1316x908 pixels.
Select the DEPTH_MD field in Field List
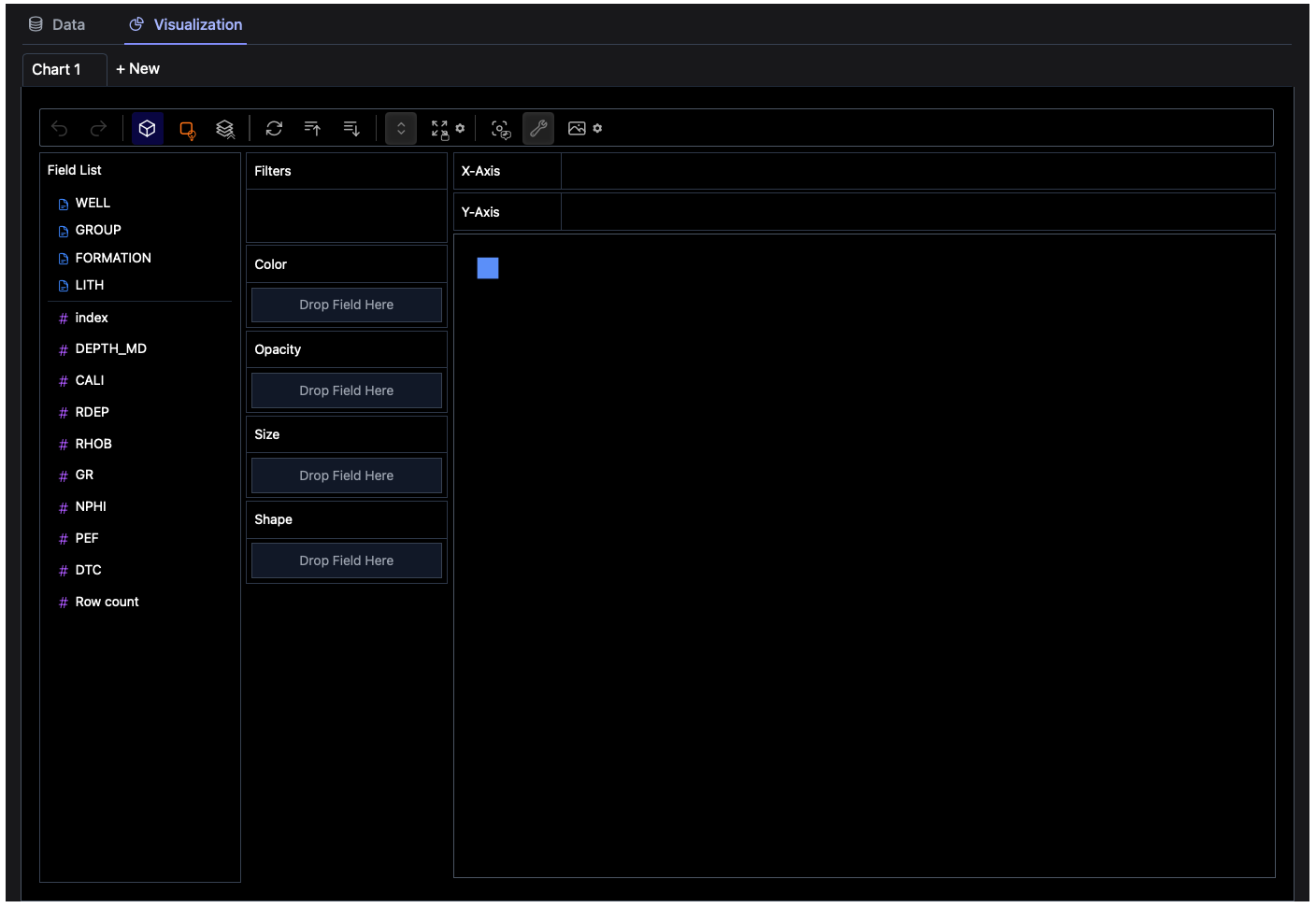pos(110,348)
